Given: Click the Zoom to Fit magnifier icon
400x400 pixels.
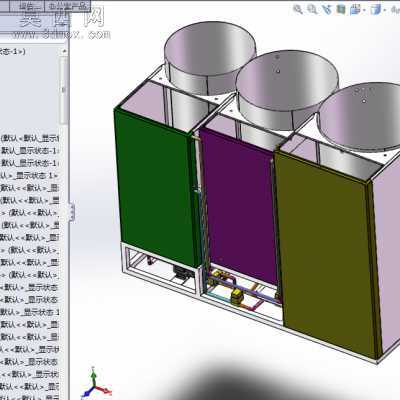Looking at the screenshot, I should click(x=298, y=9).
